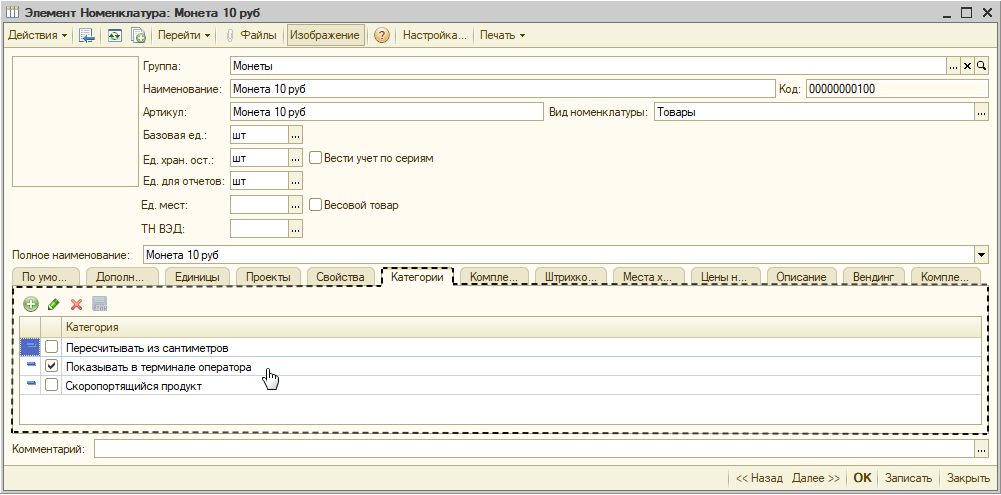This screenshot has width=1001, height=495.
Task: Click the Закрыть button
Action: (x=968, y=478)
